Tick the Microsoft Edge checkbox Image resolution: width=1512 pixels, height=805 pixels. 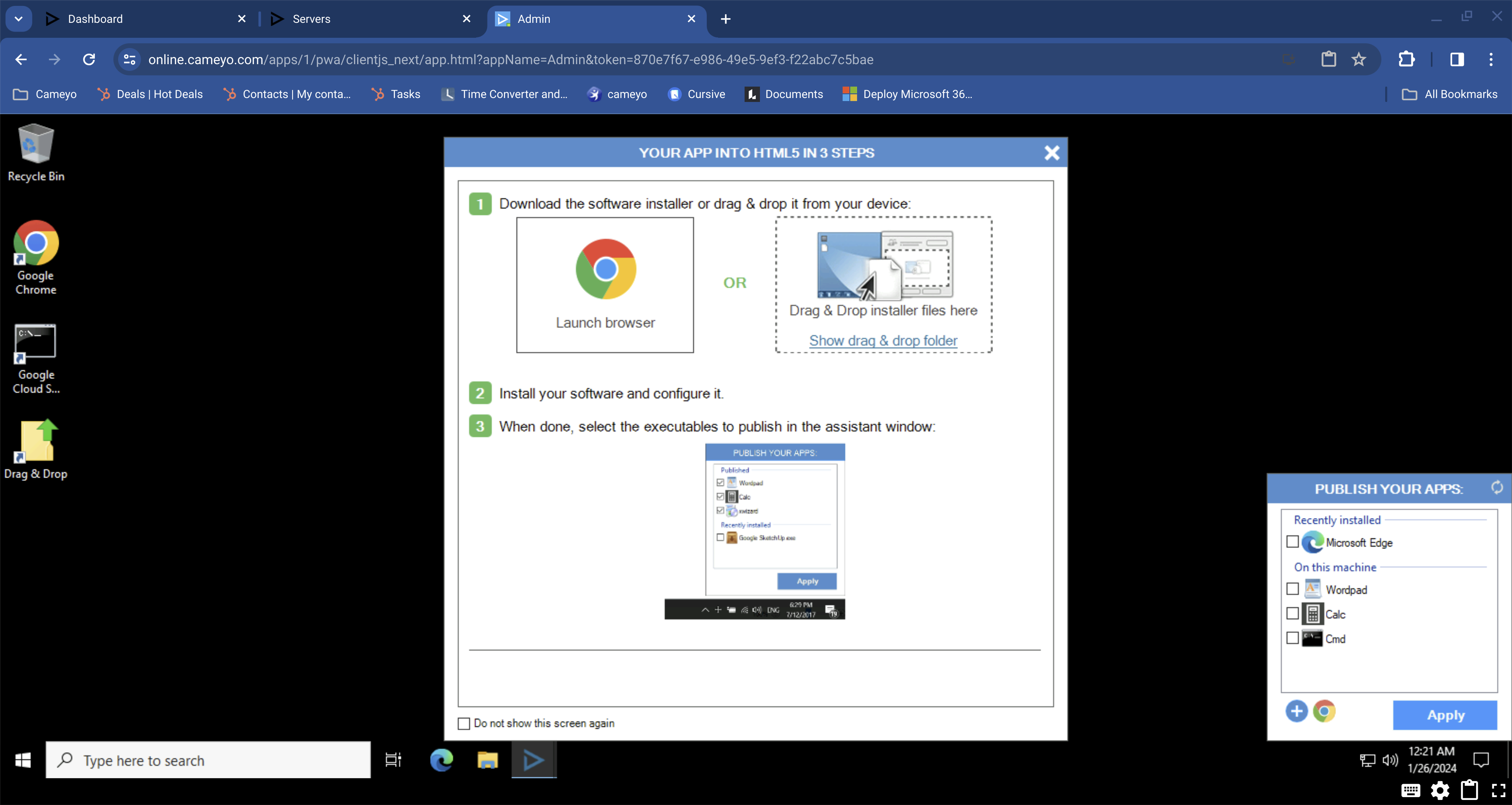tap(1292, 542)
